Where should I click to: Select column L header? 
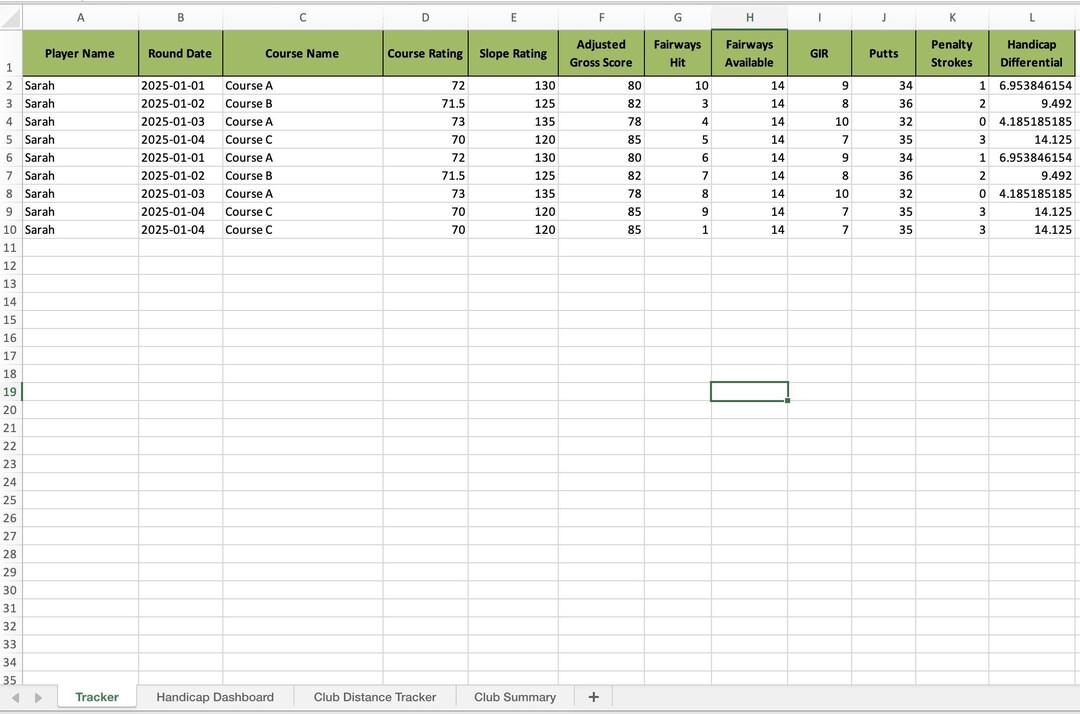(1032, 17)
